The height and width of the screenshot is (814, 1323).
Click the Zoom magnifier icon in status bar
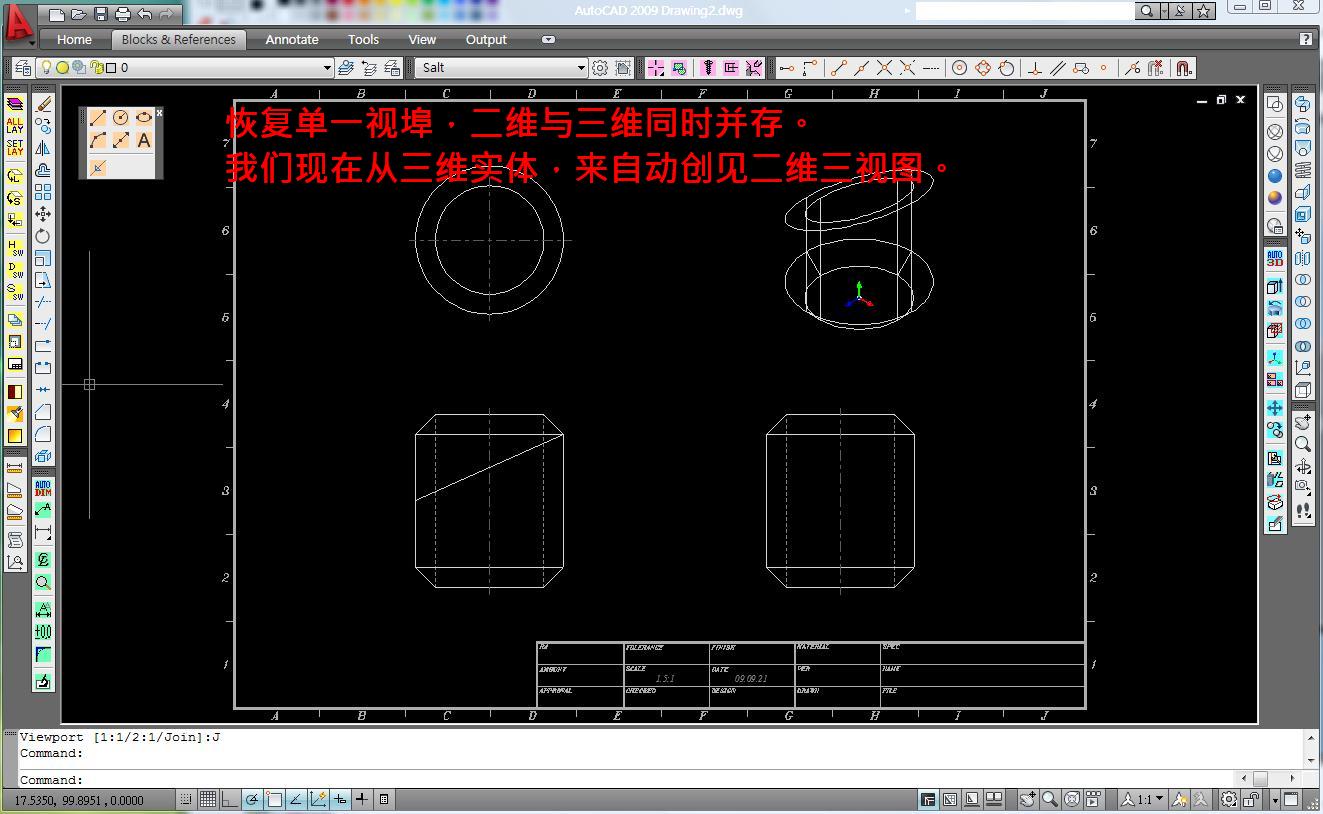pos(1050,799)
